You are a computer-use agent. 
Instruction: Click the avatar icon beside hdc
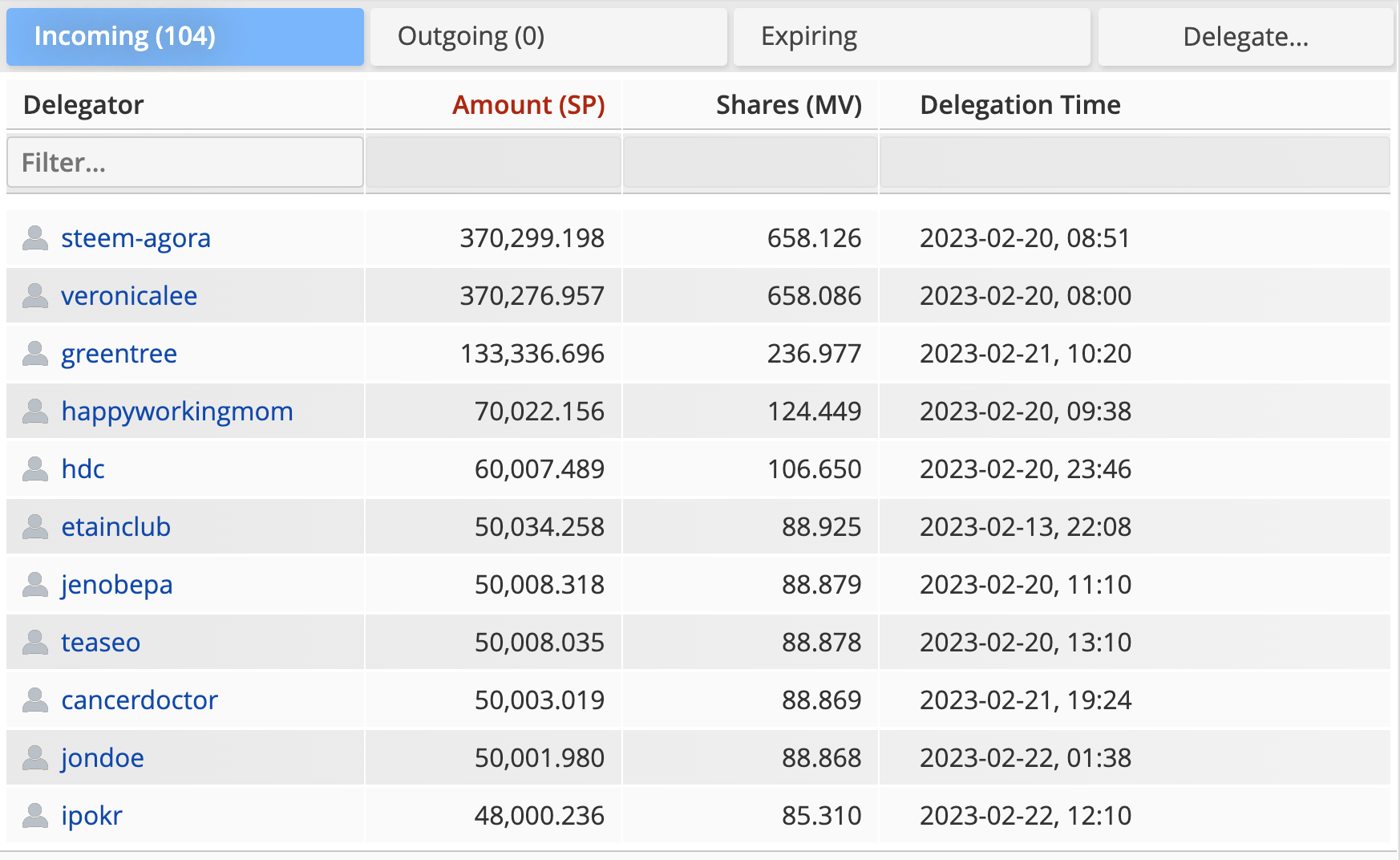coord(35,469)
